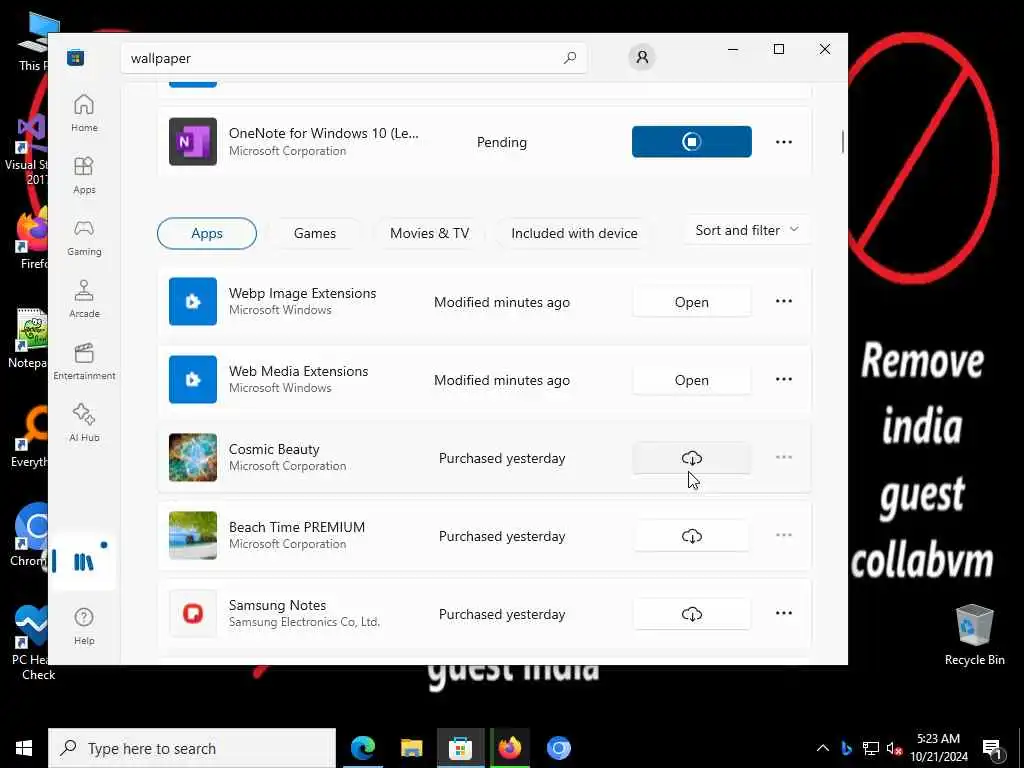Click the search magnifier icon

coord(570,57)
